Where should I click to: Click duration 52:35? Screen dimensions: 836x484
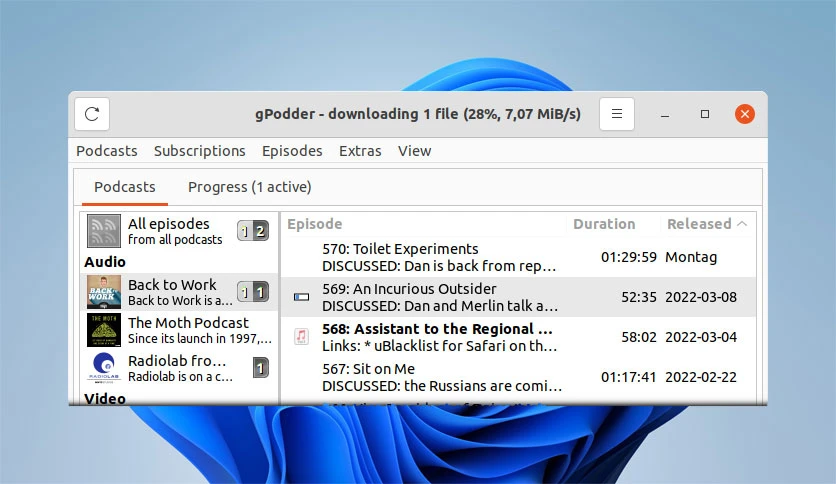coord(639,297)
